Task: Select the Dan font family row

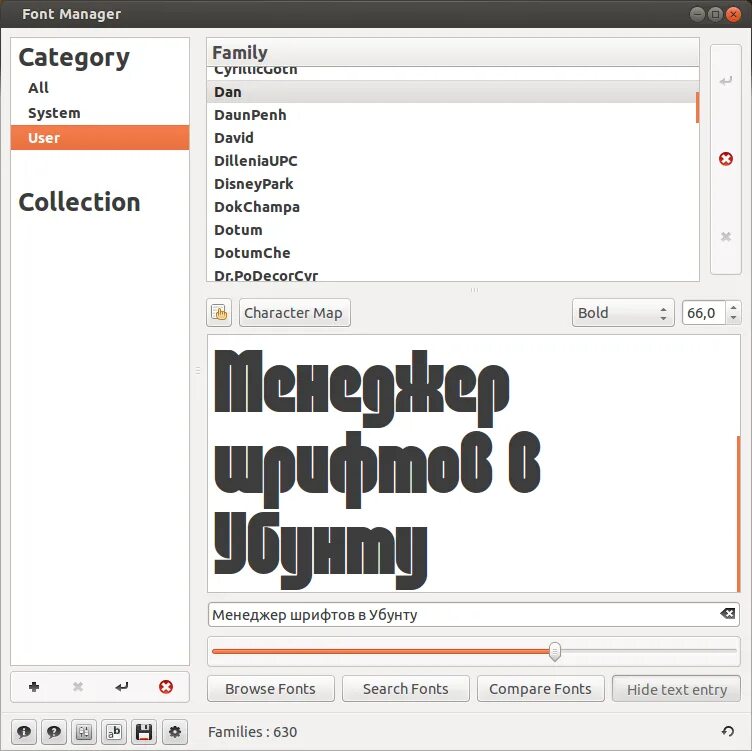Action: click(451, 92)
